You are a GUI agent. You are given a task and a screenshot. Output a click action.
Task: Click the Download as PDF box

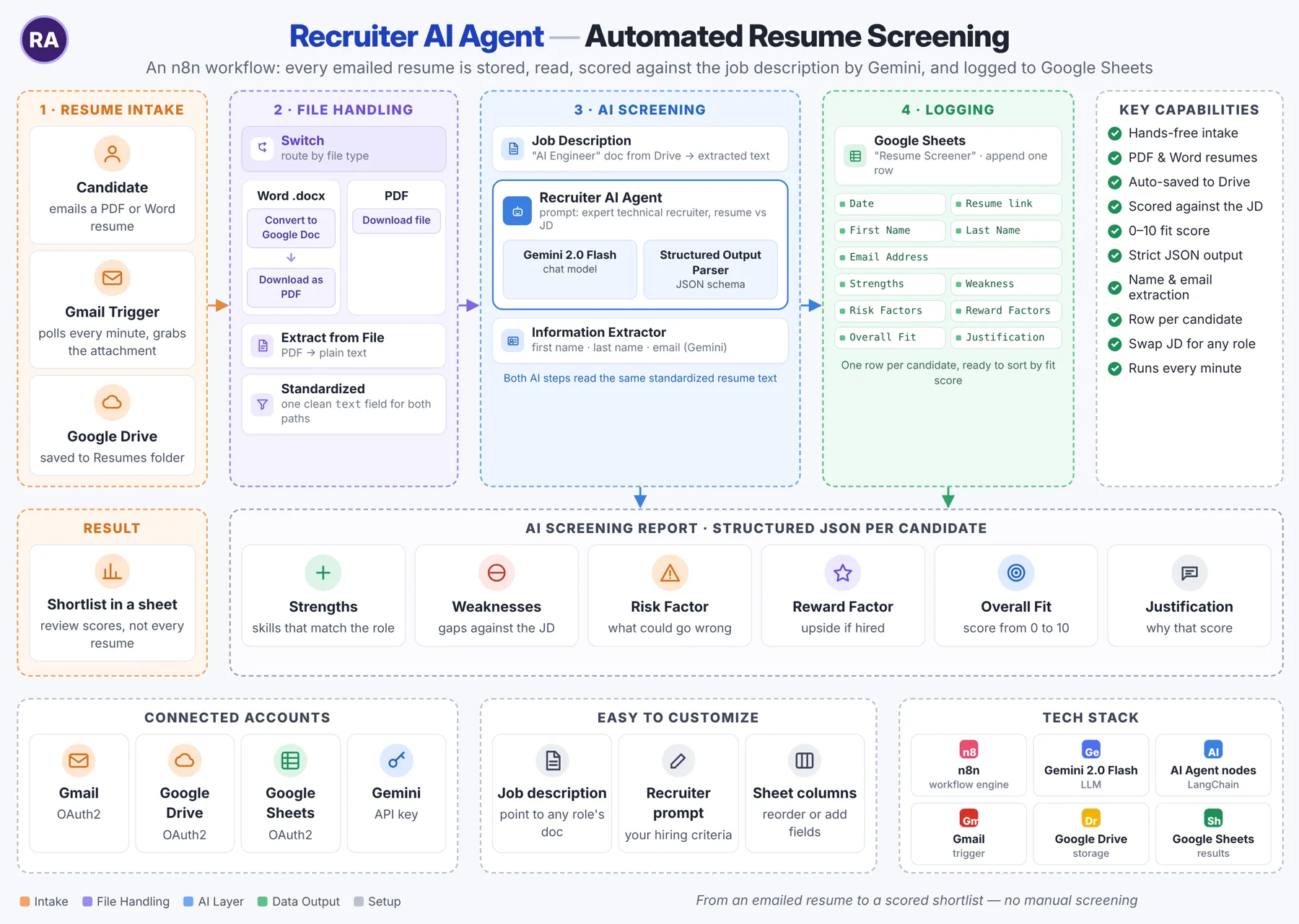[x=291, y=287]
